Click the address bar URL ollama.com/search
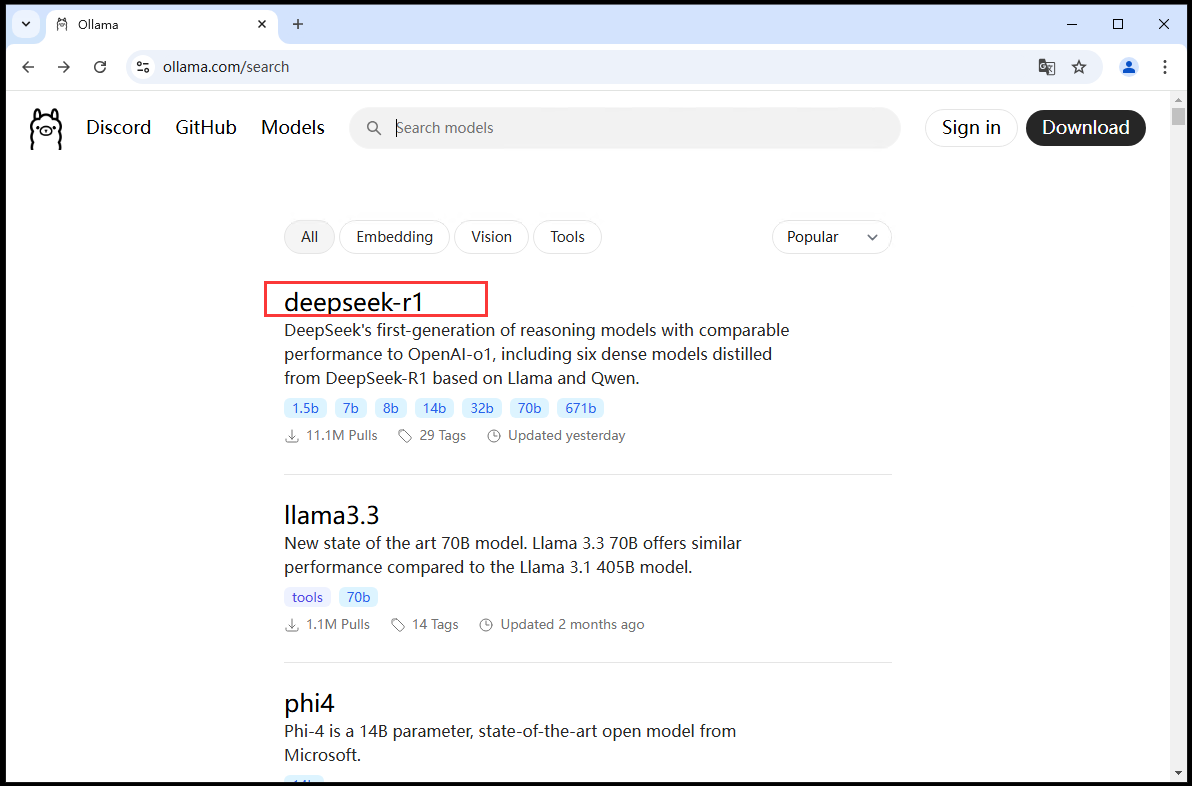The width and height of the screenshot is (1192, 786). pos(226,67)
